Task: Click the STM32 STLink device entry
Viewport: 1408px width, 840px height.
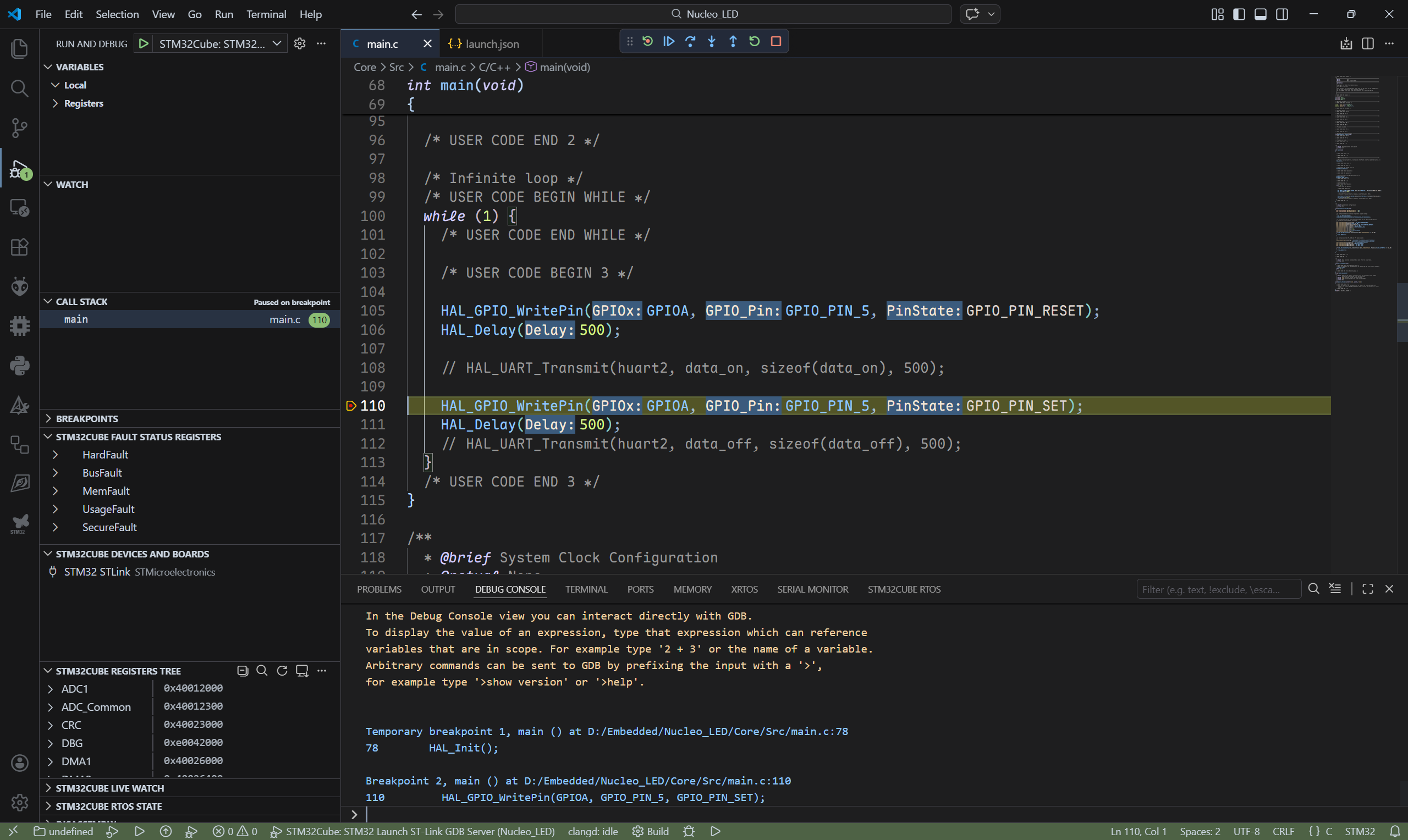Action: 190,572
